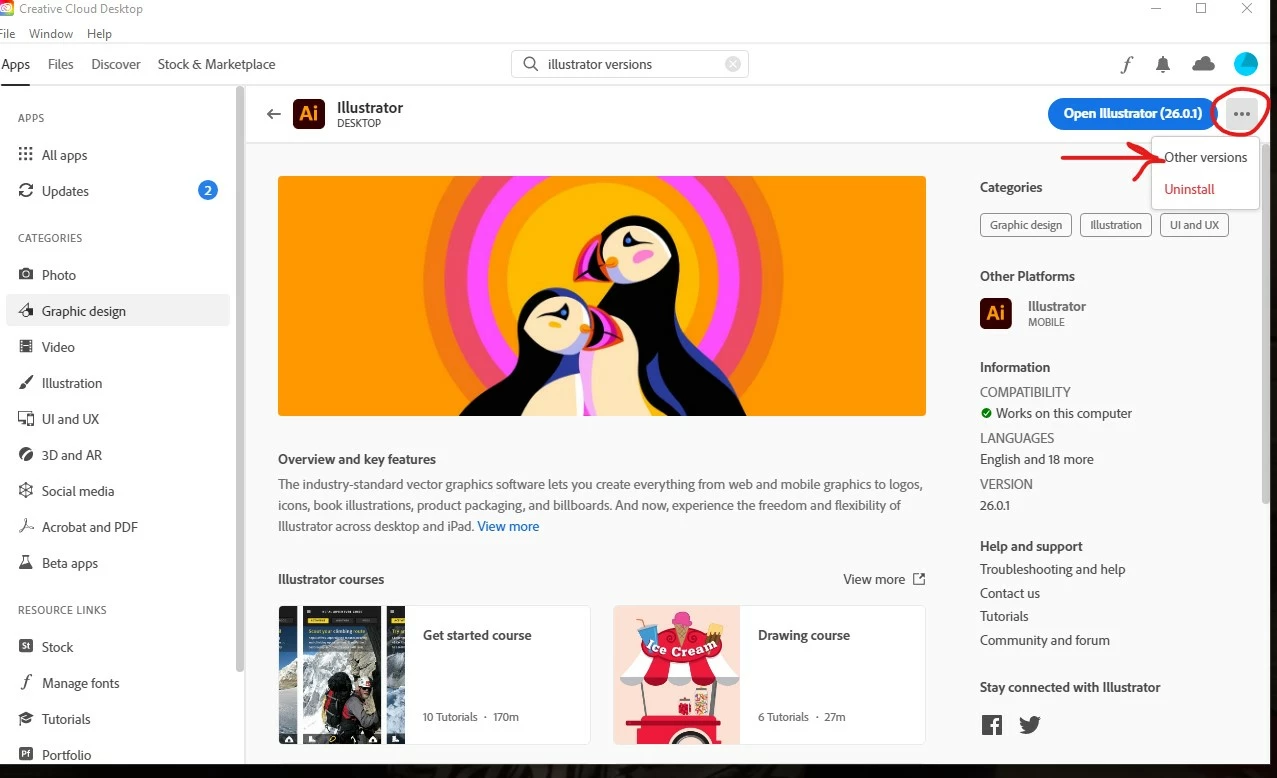Click Open Illustrator (26.0.1) button

click(1132, 114)
